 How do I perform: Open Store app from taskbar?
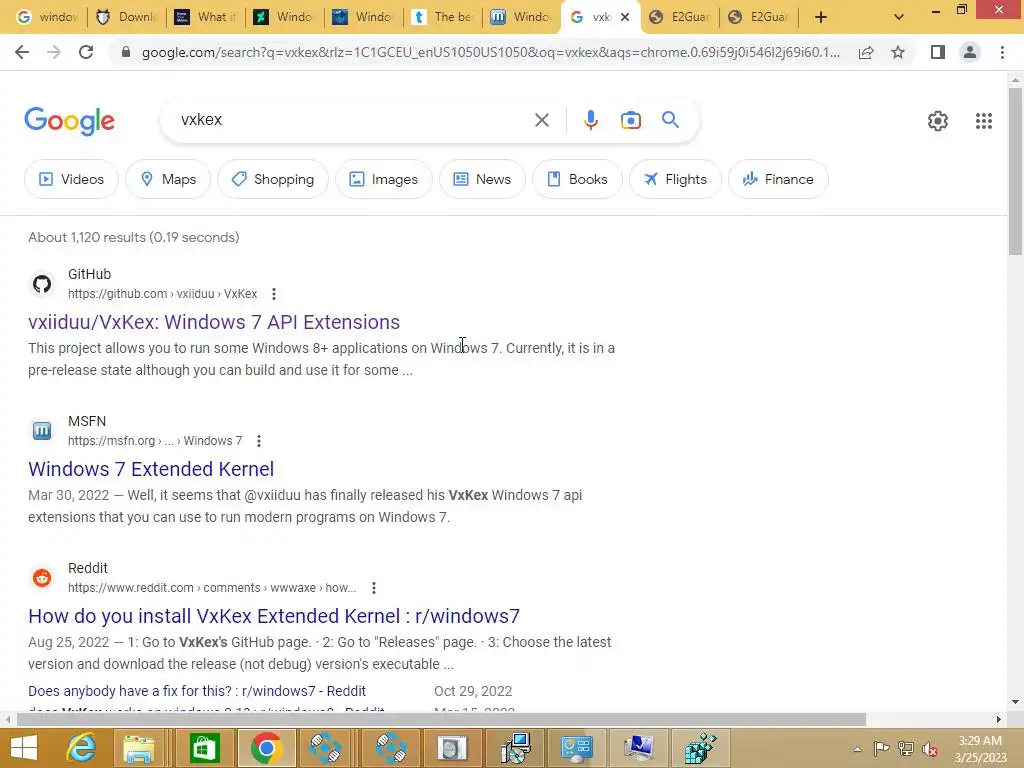(x=204, y=748)
